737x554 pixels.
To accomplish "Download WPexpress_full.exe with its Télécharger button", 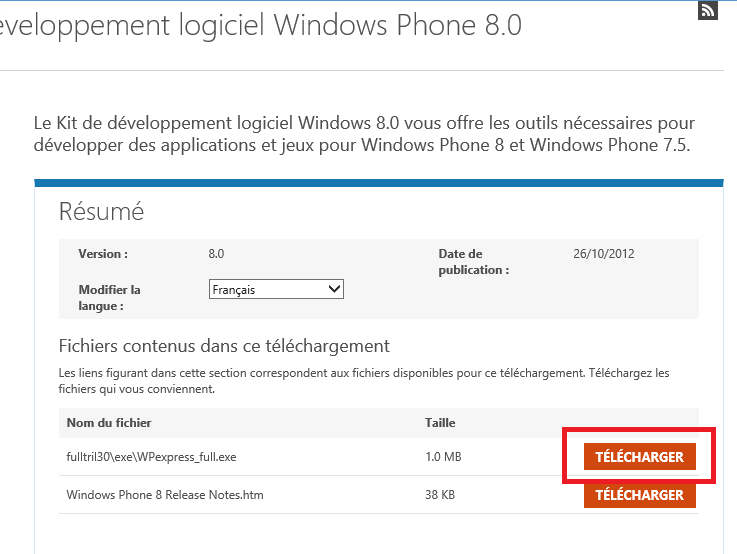I will (x=639, y=456).
